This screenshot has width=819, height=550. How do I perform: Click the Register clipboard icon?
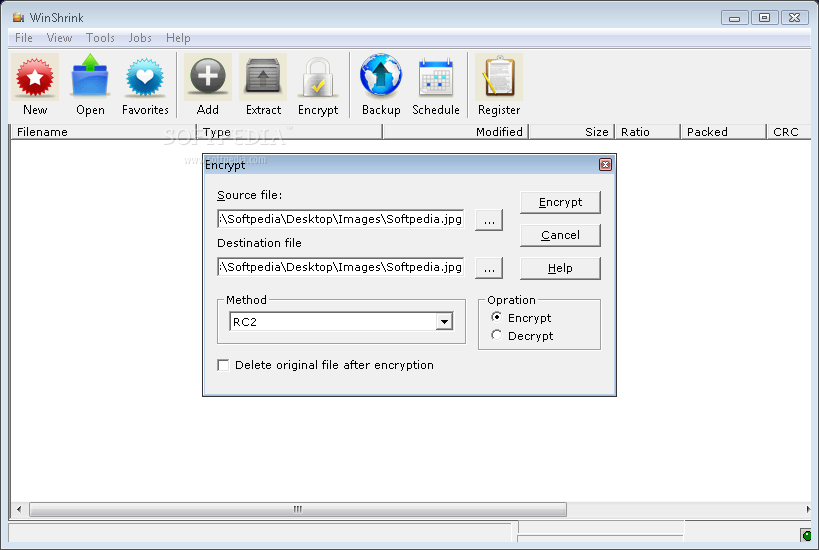499,77
